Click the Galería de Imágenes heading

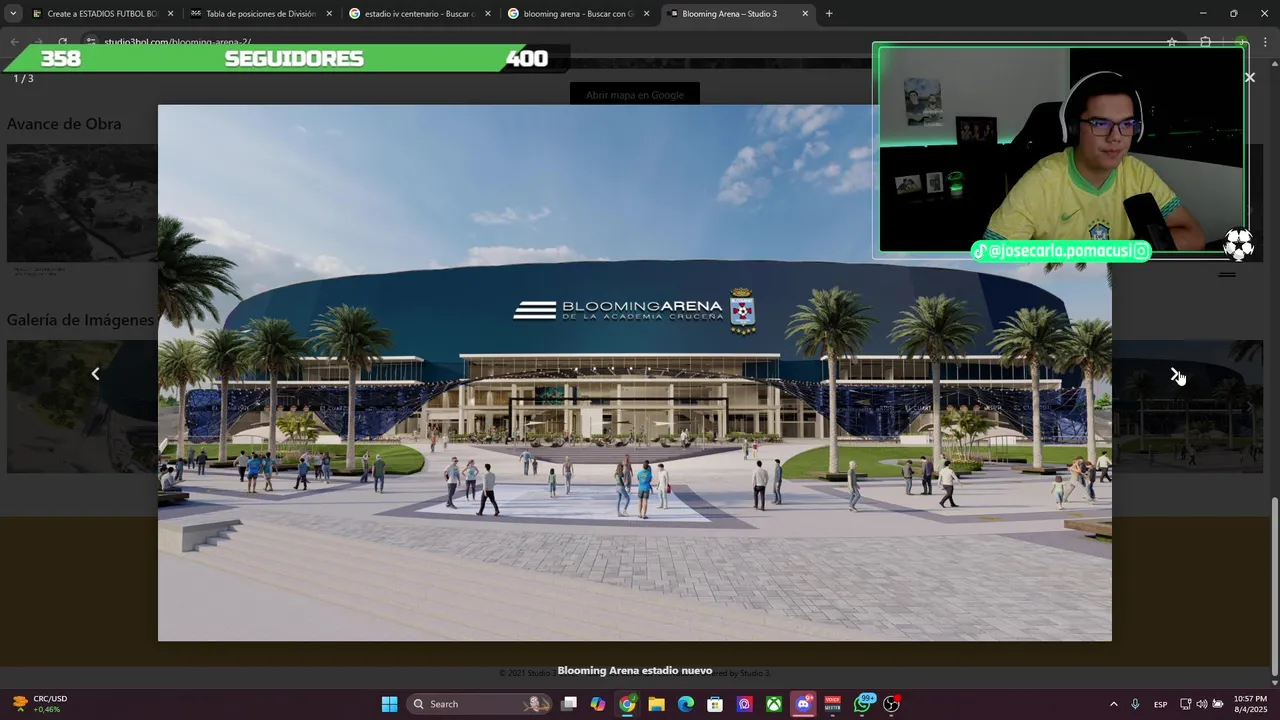[x=80, y=320]
